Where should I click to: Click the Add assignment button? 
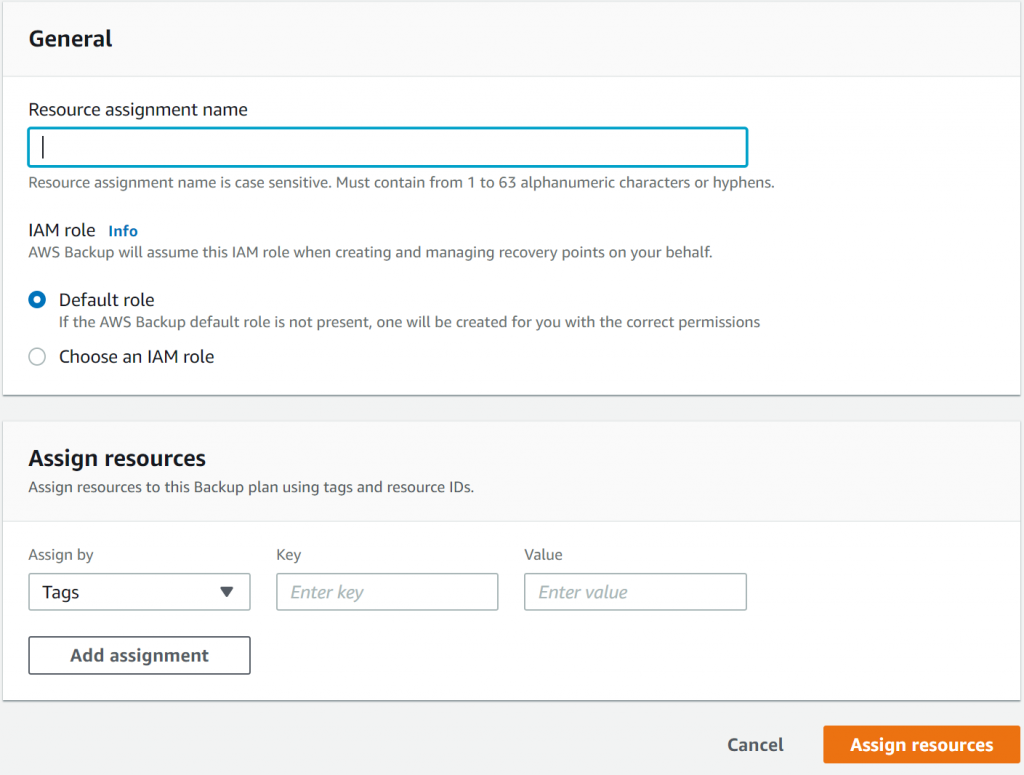click(139, 655)
